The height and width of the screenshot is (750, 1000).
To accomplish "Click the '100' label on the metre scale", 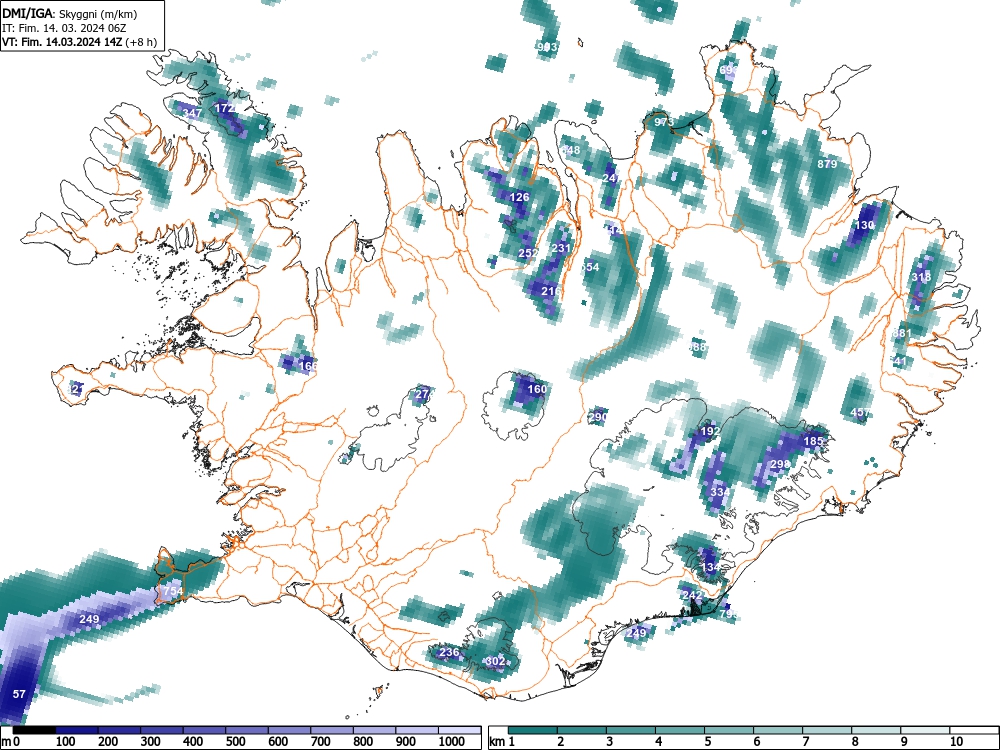I will click(x=65, y=742).
